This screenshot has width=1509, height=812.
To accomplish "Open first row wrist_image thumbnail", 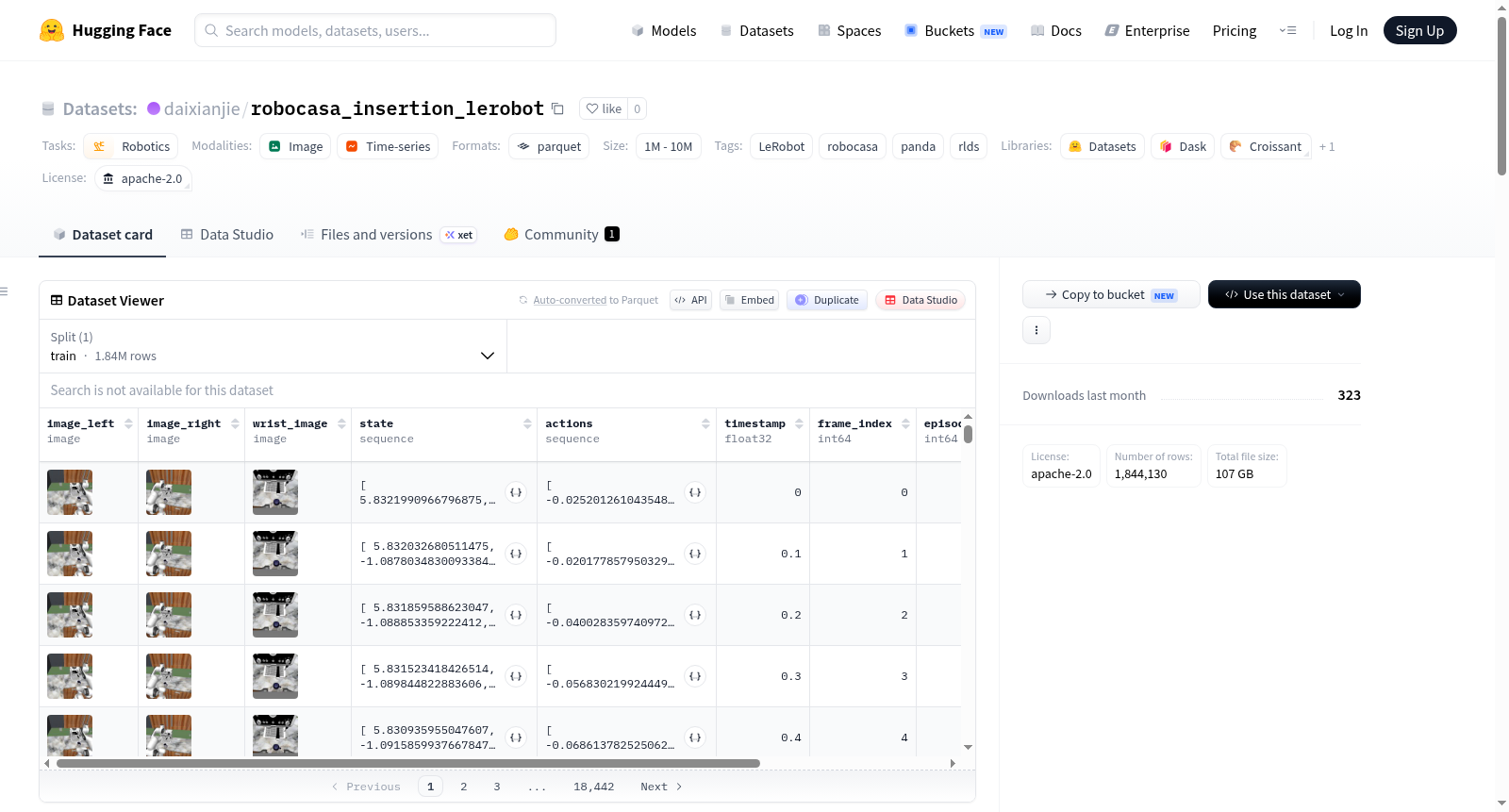I will pos(275,492).
